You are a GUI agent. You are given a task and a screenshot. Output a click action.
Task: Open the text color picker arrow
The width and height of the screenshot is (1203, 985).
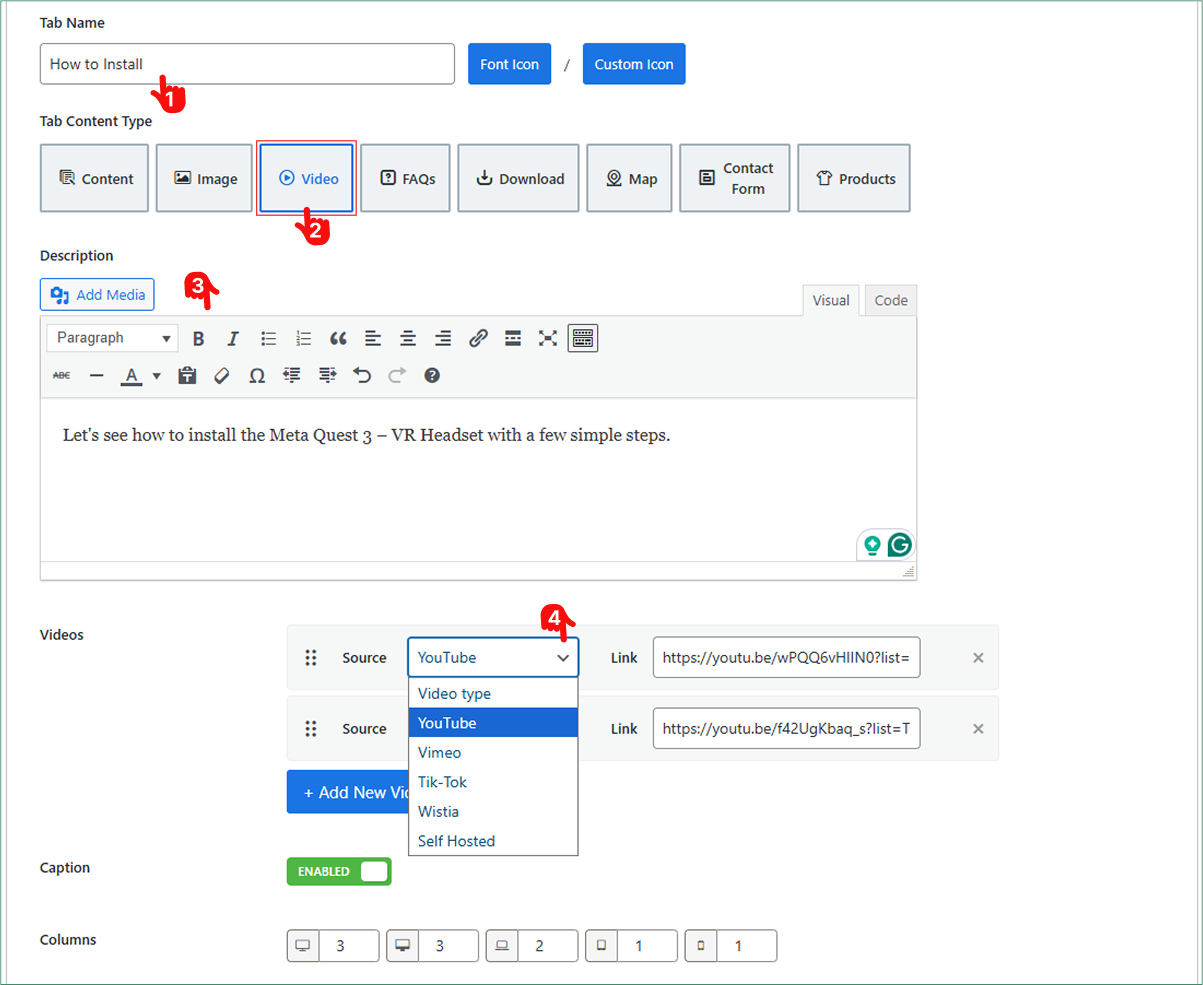tap(157, 376)
